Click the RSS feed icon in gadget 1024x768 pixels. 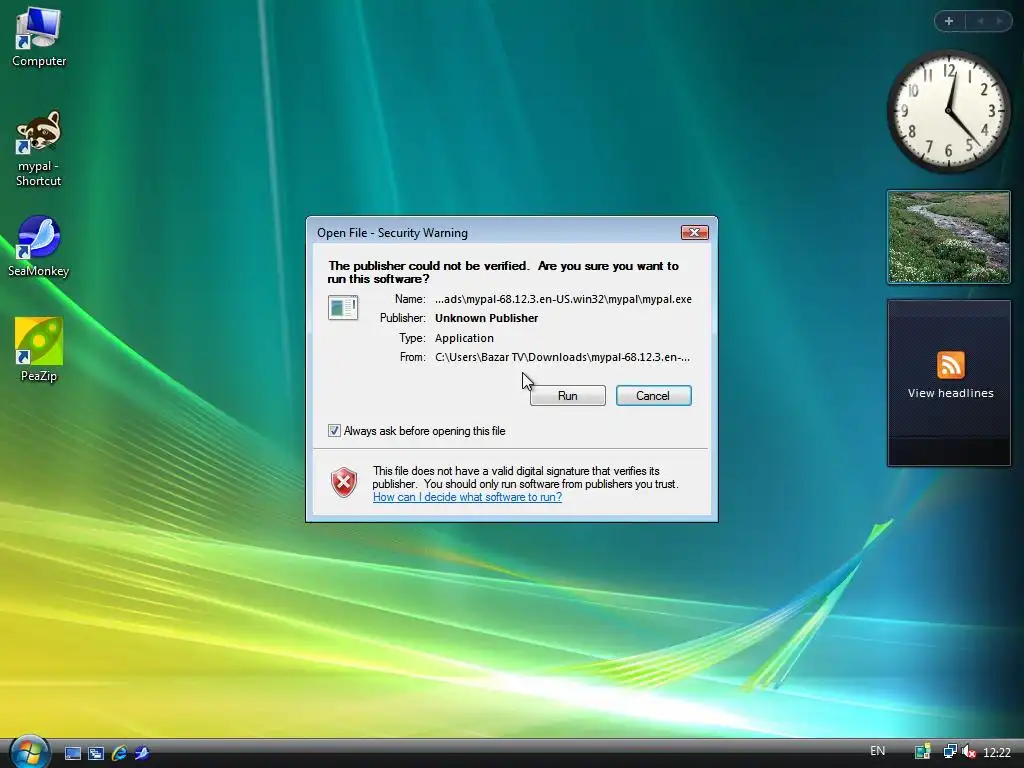pyautogui.click(x=950, y=365)
